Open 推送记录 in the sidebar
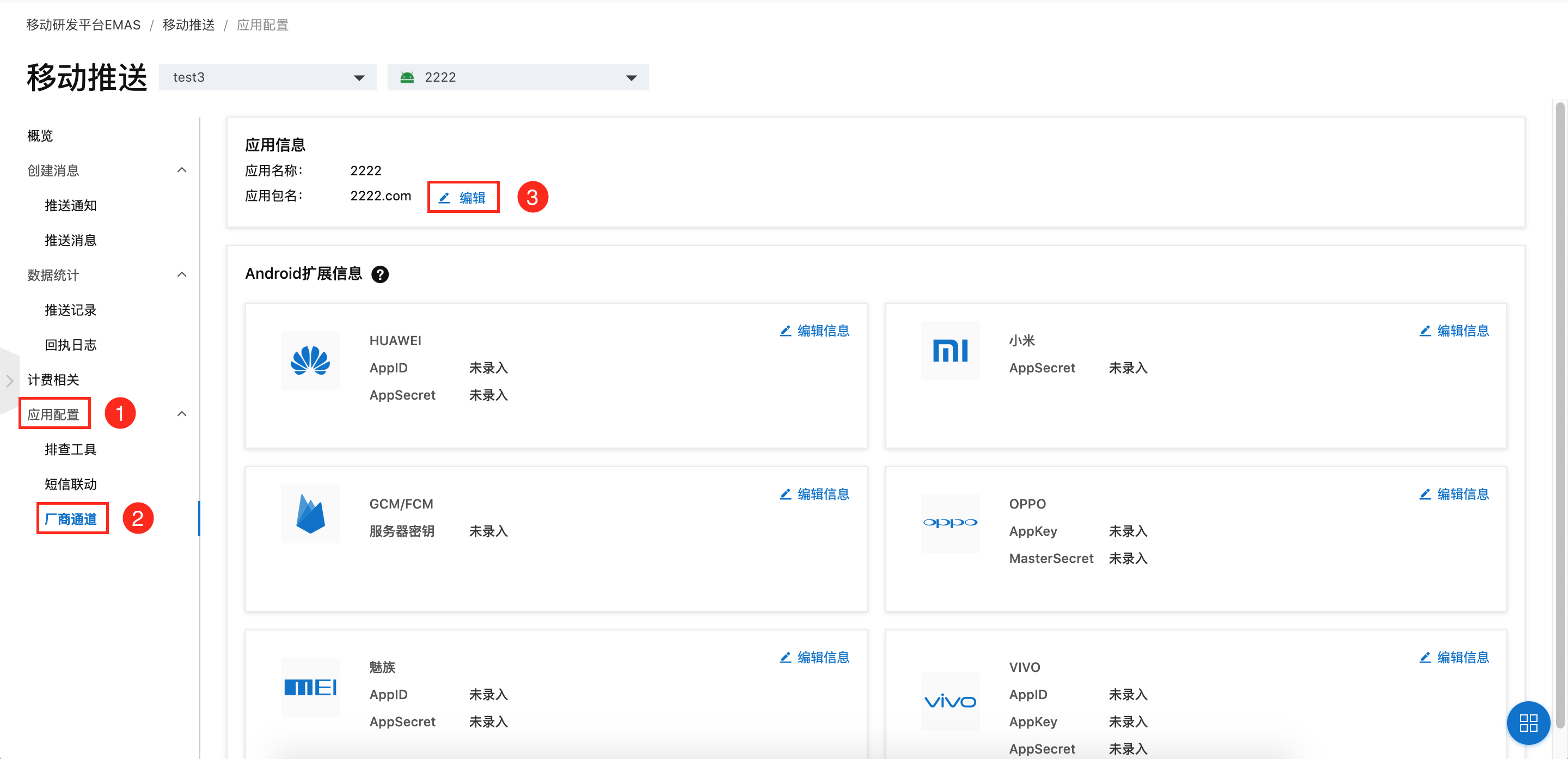1568x759 pixels. pos(71,310)
